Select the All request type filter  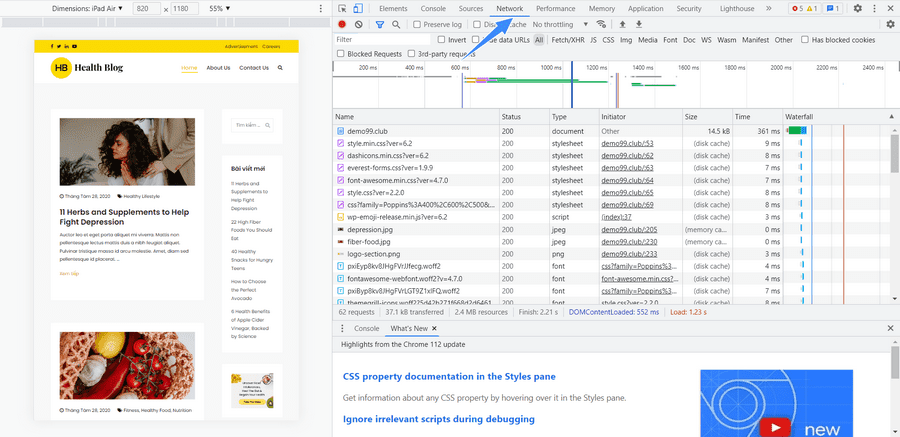point(539,40)
